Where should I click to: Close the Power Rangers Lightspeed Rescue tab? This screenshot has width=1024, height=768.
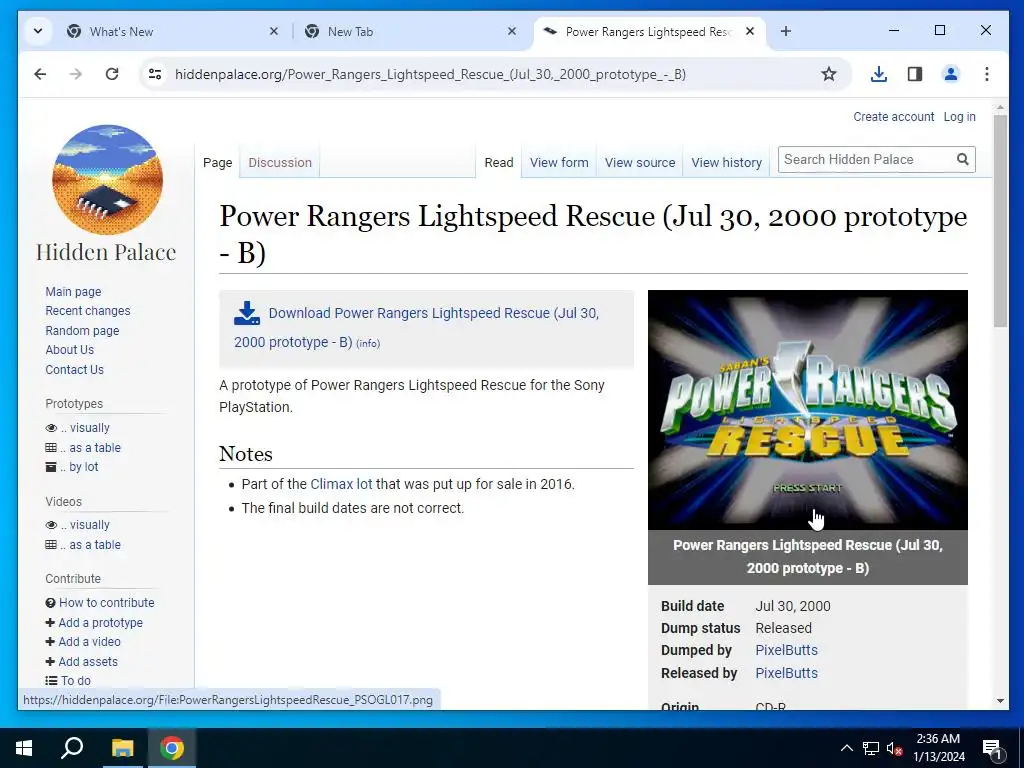point(750,31)
